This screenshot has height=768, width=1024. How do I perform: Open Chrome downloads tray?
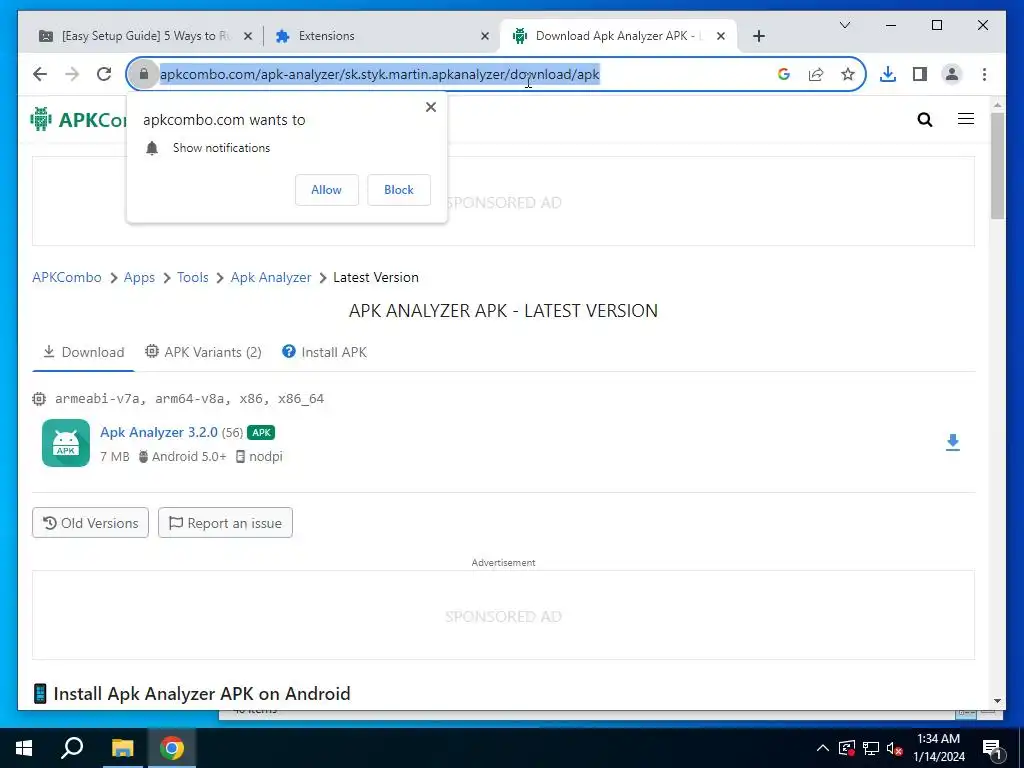[888, 74]
